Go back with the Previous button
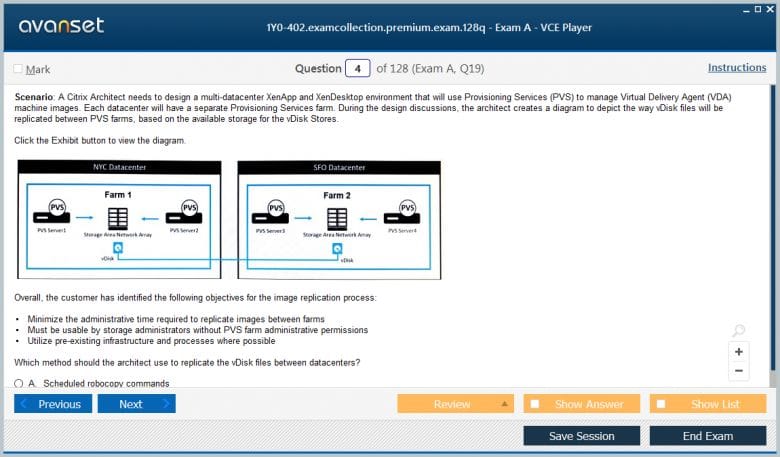 tap(53, 404)
